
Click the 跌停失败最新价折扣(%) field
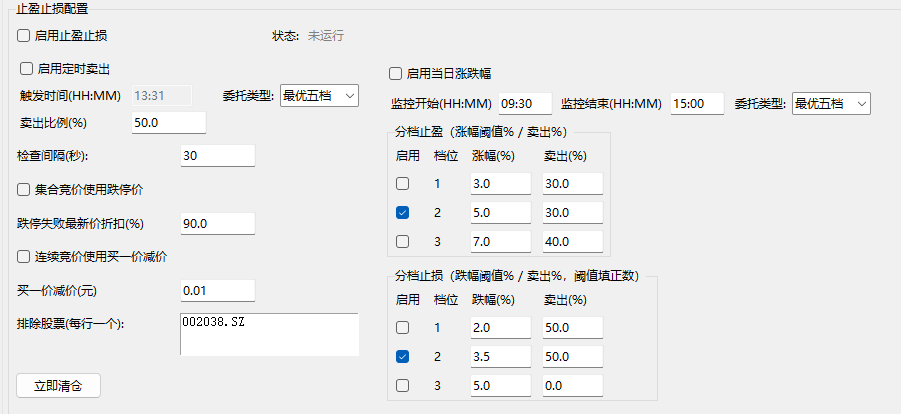pyautogui.click(x=218, y=224)
